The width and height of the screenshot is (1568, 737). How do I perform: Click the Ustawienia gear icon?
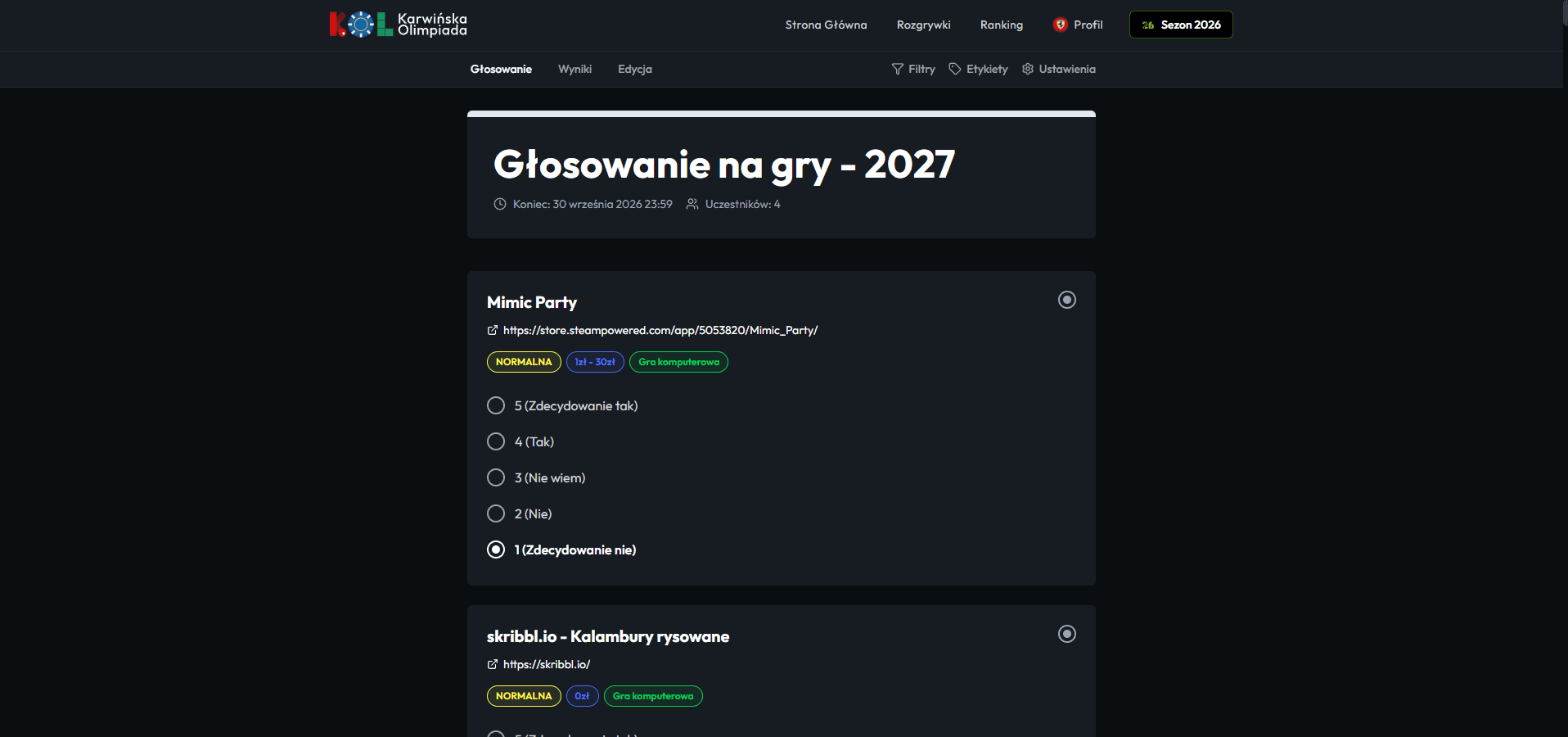click(1028, 69)
